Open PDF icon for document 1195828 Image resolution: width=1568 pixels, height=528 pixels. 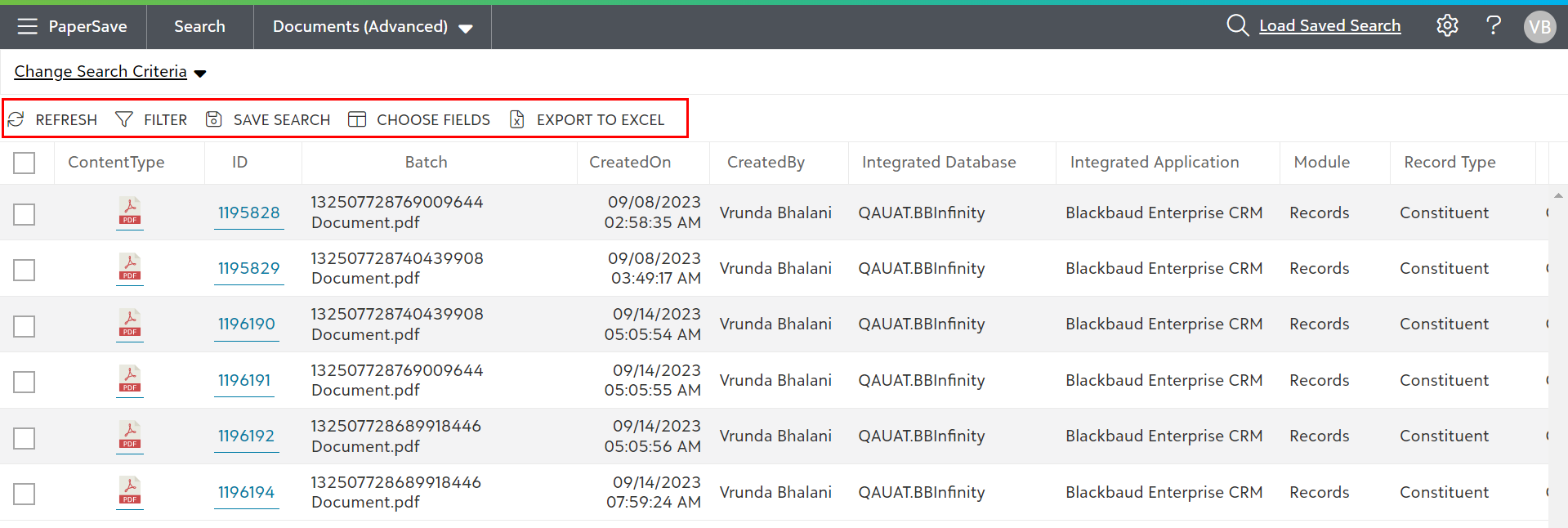click(x=130, y=213)
